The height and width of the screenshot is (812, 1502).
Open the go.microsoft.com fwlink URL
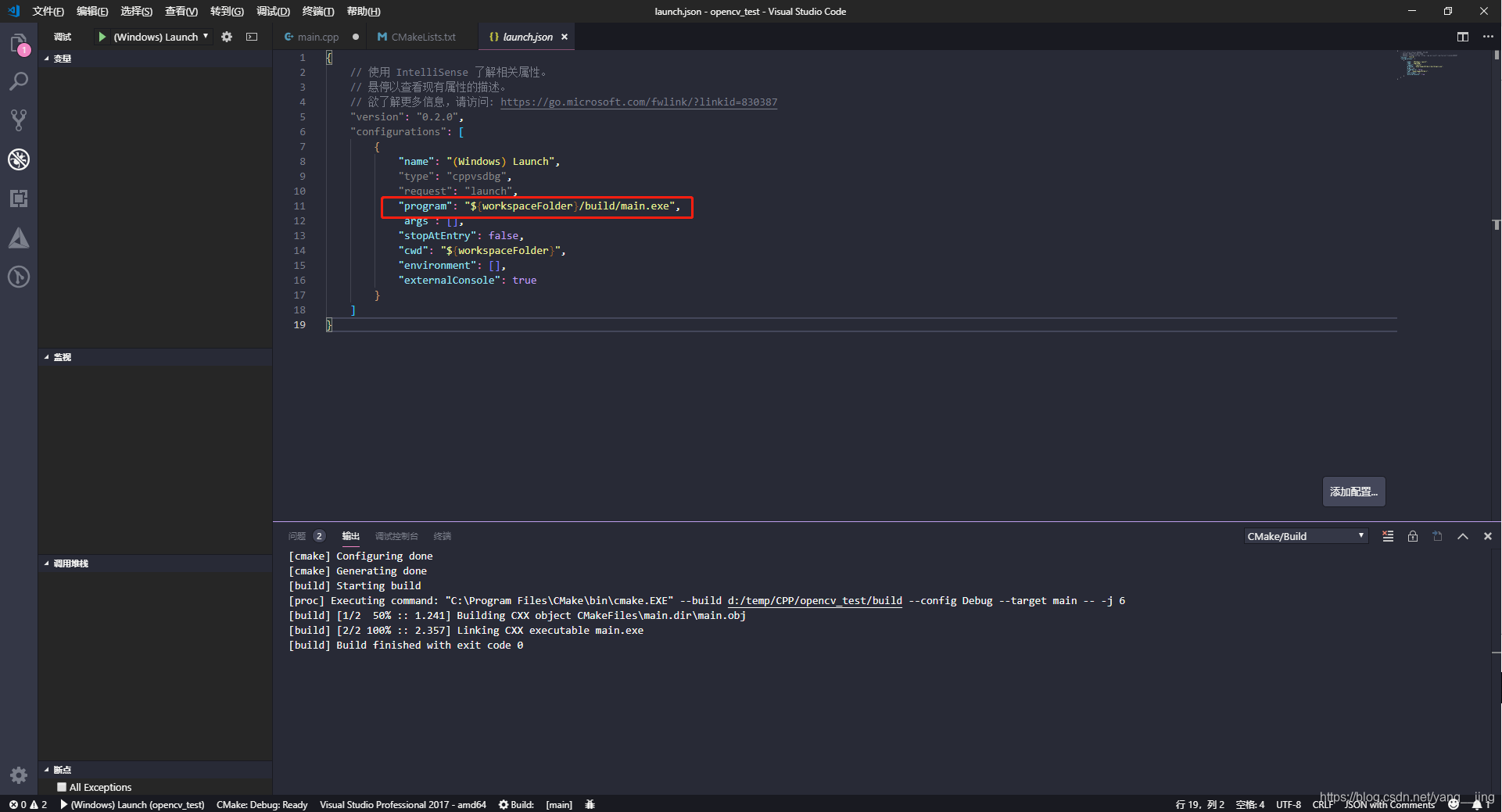point(639,102)
